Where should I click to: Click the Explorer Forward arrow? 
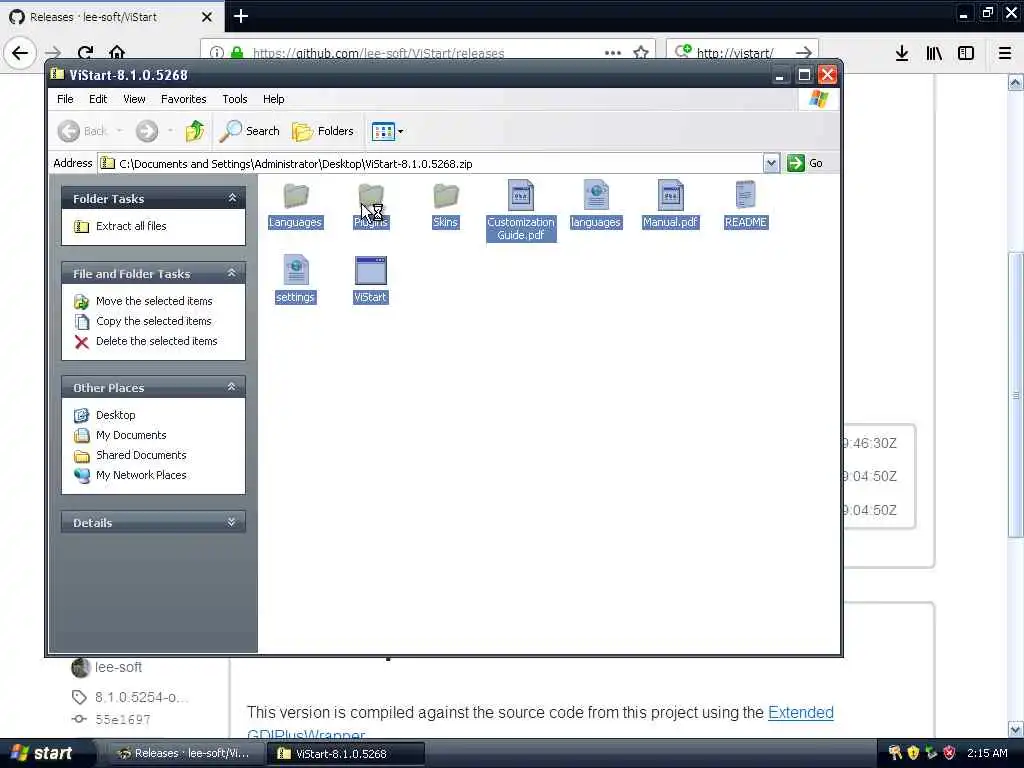click(147, 131)
